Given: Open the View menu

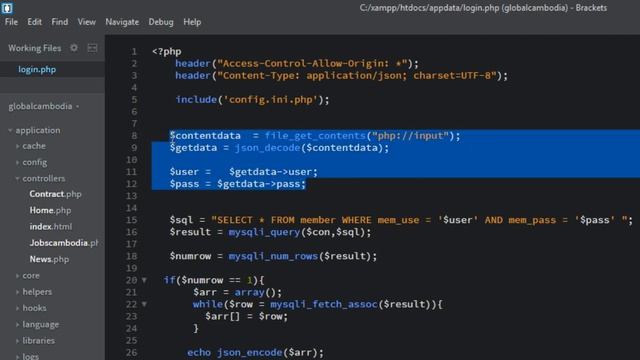Looking at the screenshot, I should pos(87,22).
